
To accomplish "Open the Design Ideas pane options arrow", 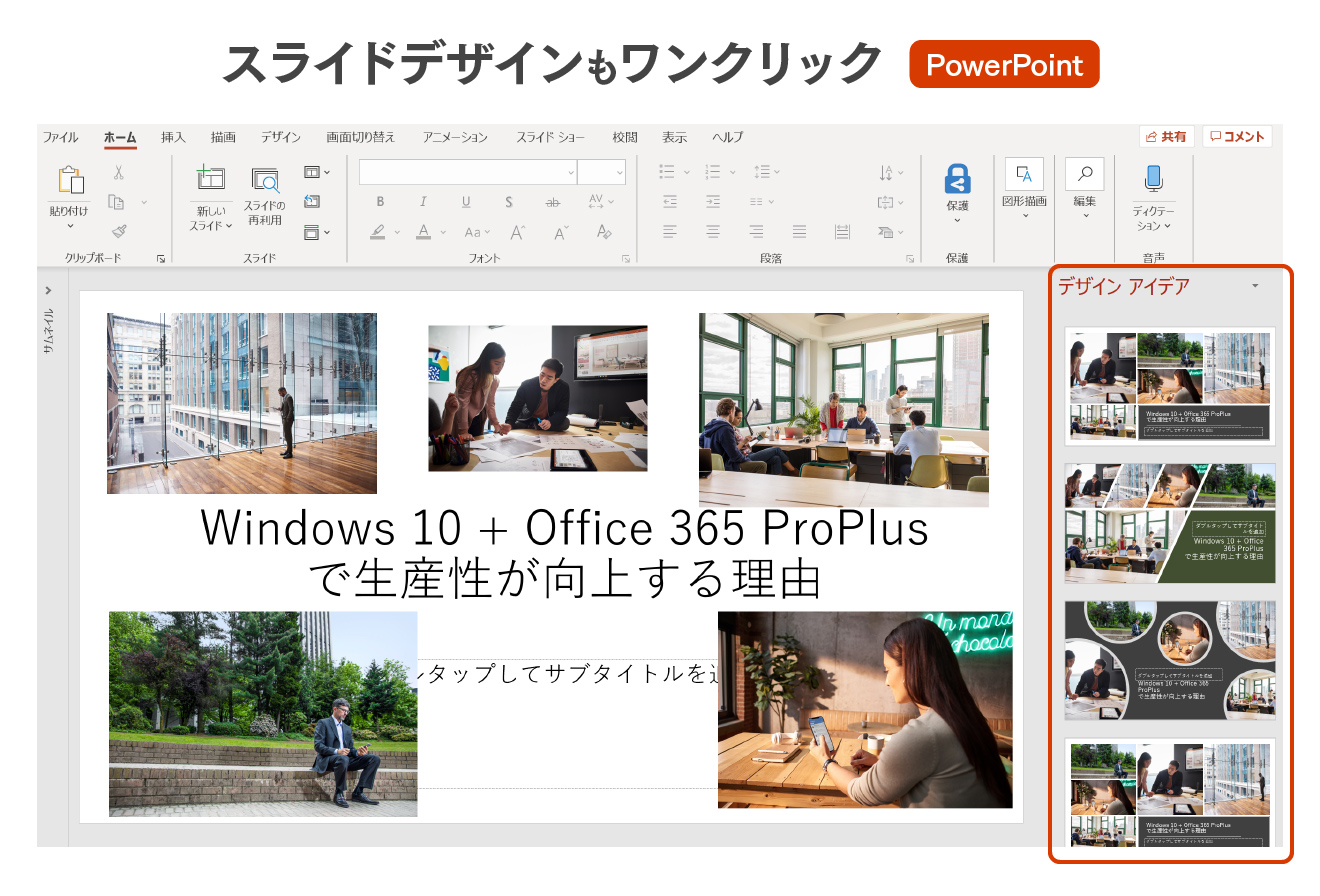I will point(1255,286).
